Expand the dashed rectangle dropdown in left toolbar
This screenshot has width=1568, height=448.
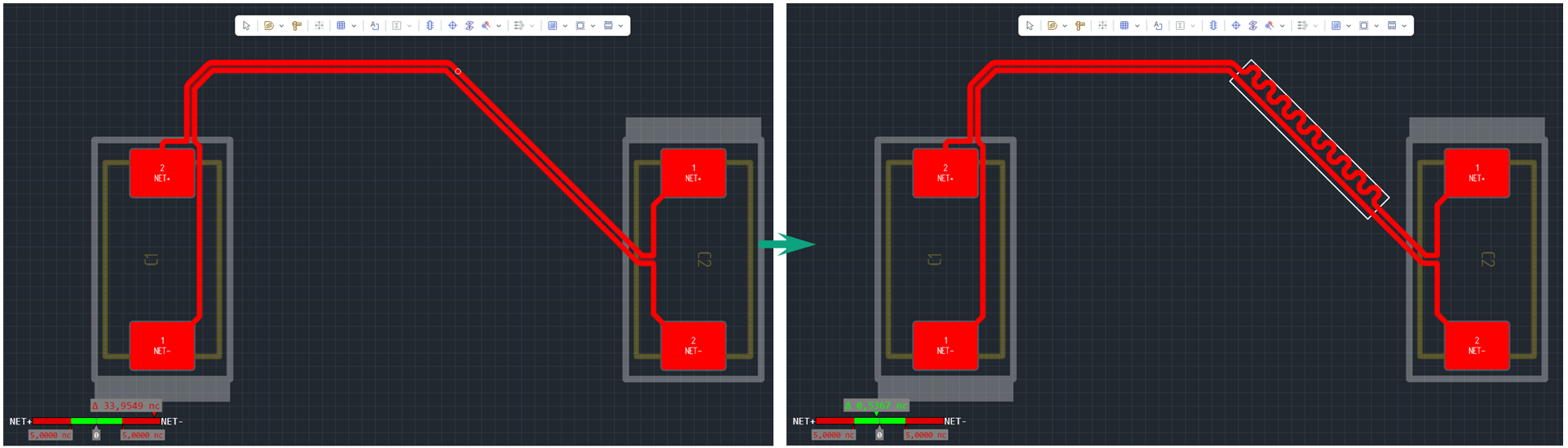point(592,26)
